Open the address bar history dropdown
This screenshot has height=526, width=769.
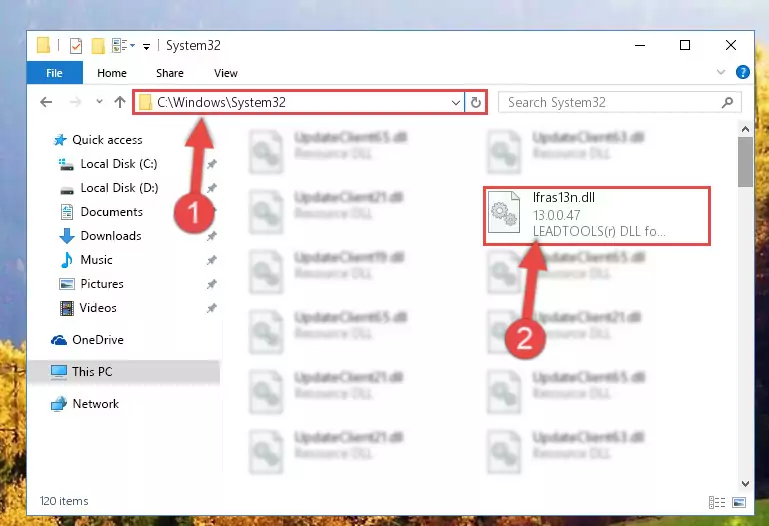click(456, 102)
